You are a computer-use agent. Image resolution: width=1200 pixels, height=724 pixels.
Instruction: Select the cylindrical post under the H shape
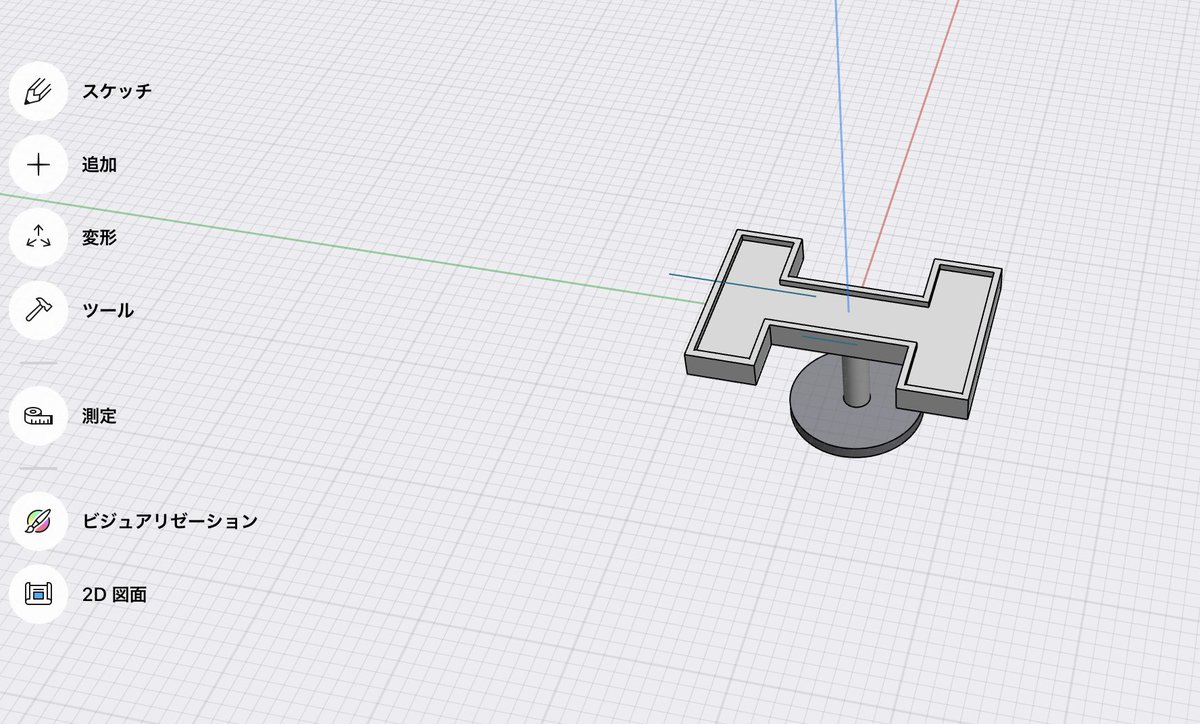(x=855, y=380)
